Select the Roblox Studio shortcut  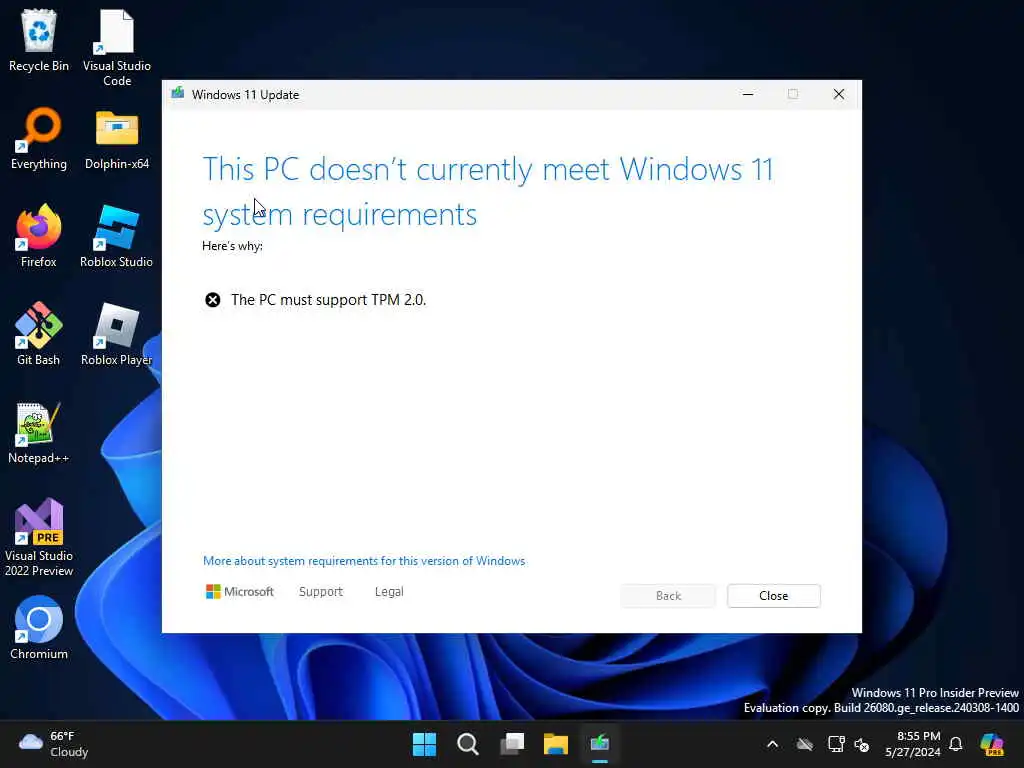pyautogui.click(x=117, y=236)
